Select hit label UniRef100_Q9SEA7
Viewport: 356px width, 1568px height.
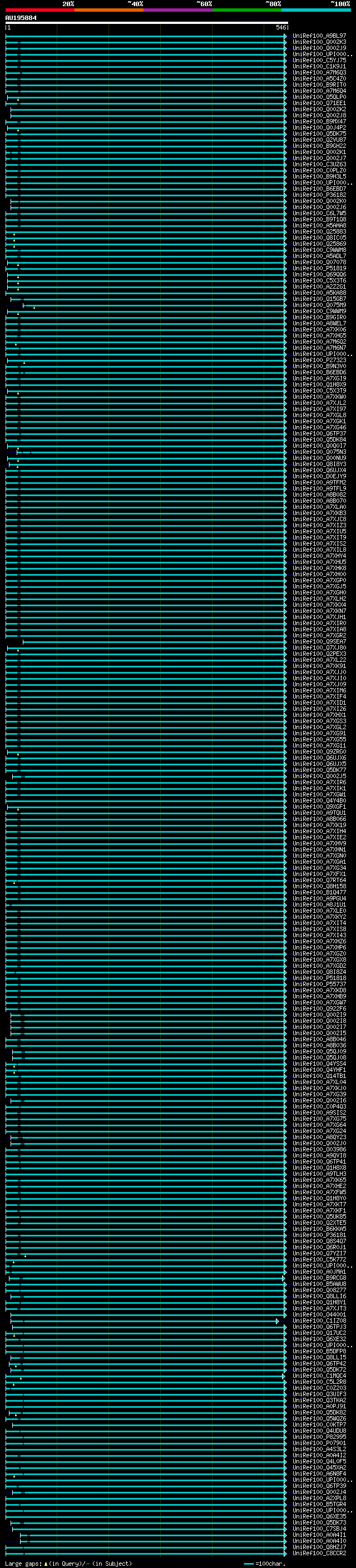(319, 641)
